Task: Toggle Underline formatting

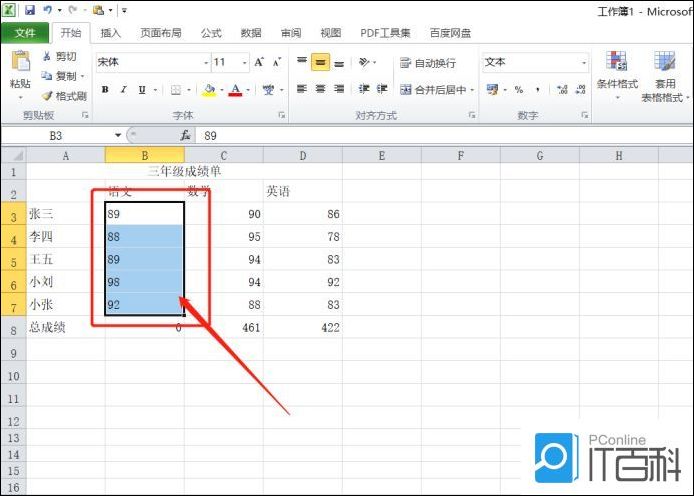Action: pos(142,90)
